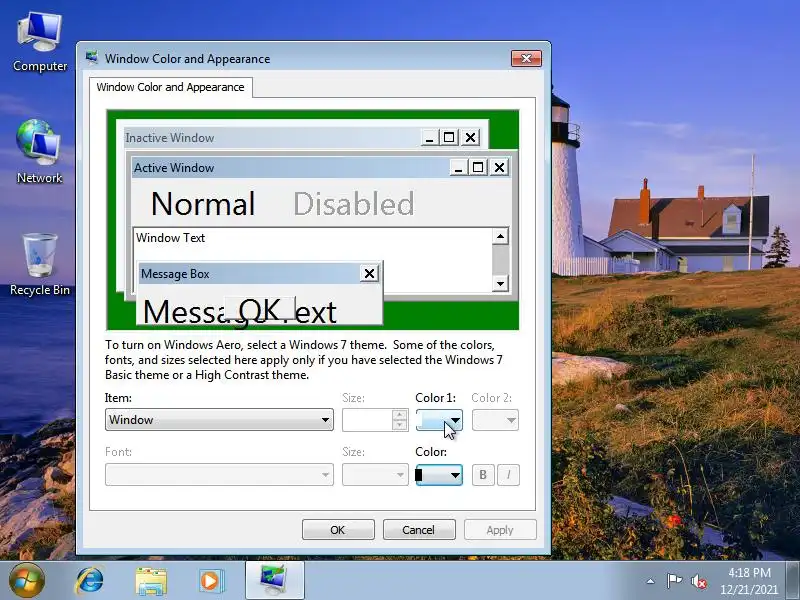The image size is (800, 600).
Task: Toggle Bold font button
Action: (x=483, y=475)
